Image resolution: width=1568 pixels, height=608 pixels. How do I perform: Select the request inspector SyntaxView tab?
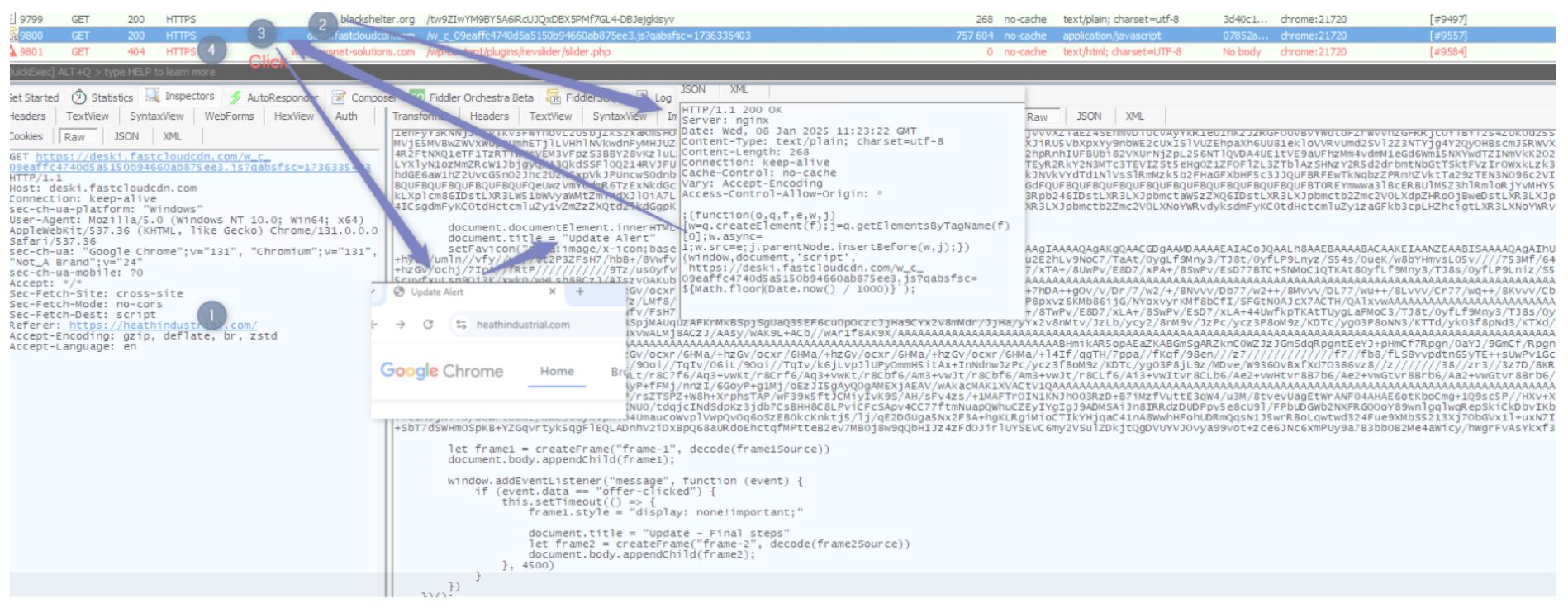pyautogui.click(x=156, y=116)
